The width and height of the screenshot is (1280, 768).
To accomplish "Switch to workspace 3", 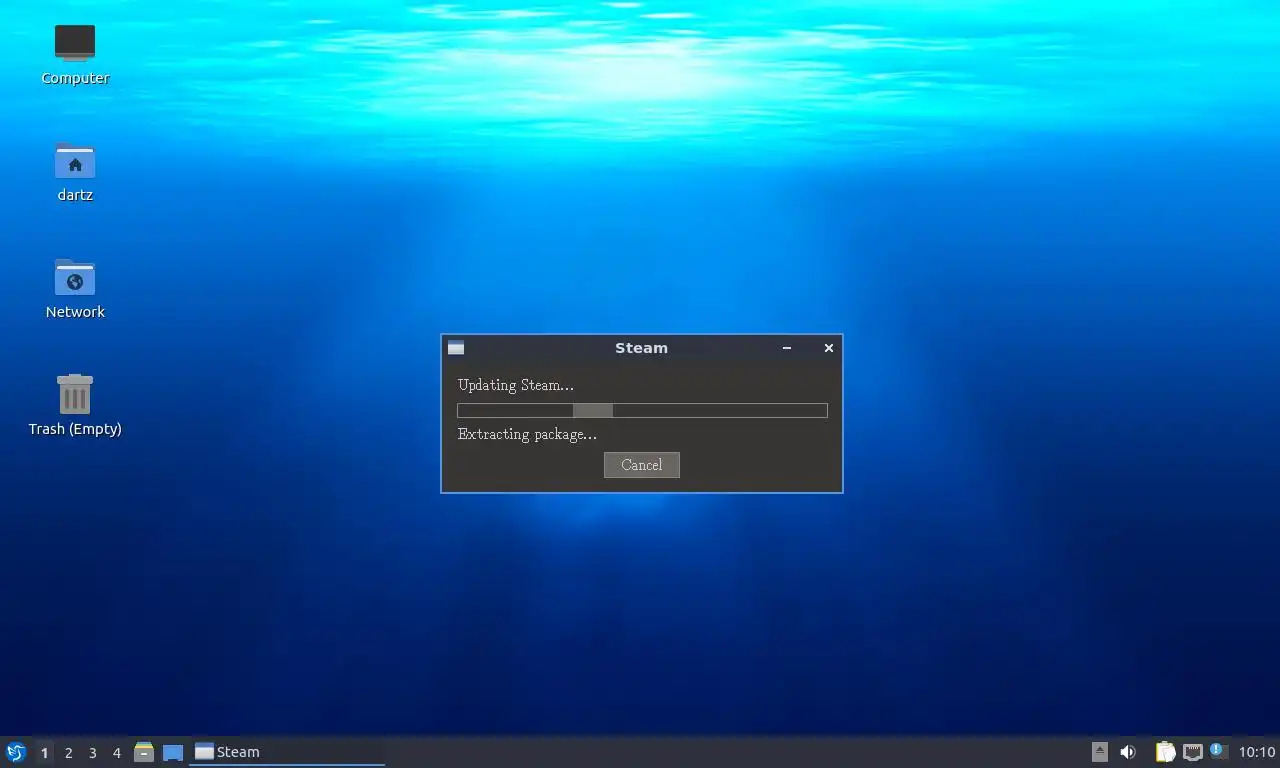I will tap(92, 753).
